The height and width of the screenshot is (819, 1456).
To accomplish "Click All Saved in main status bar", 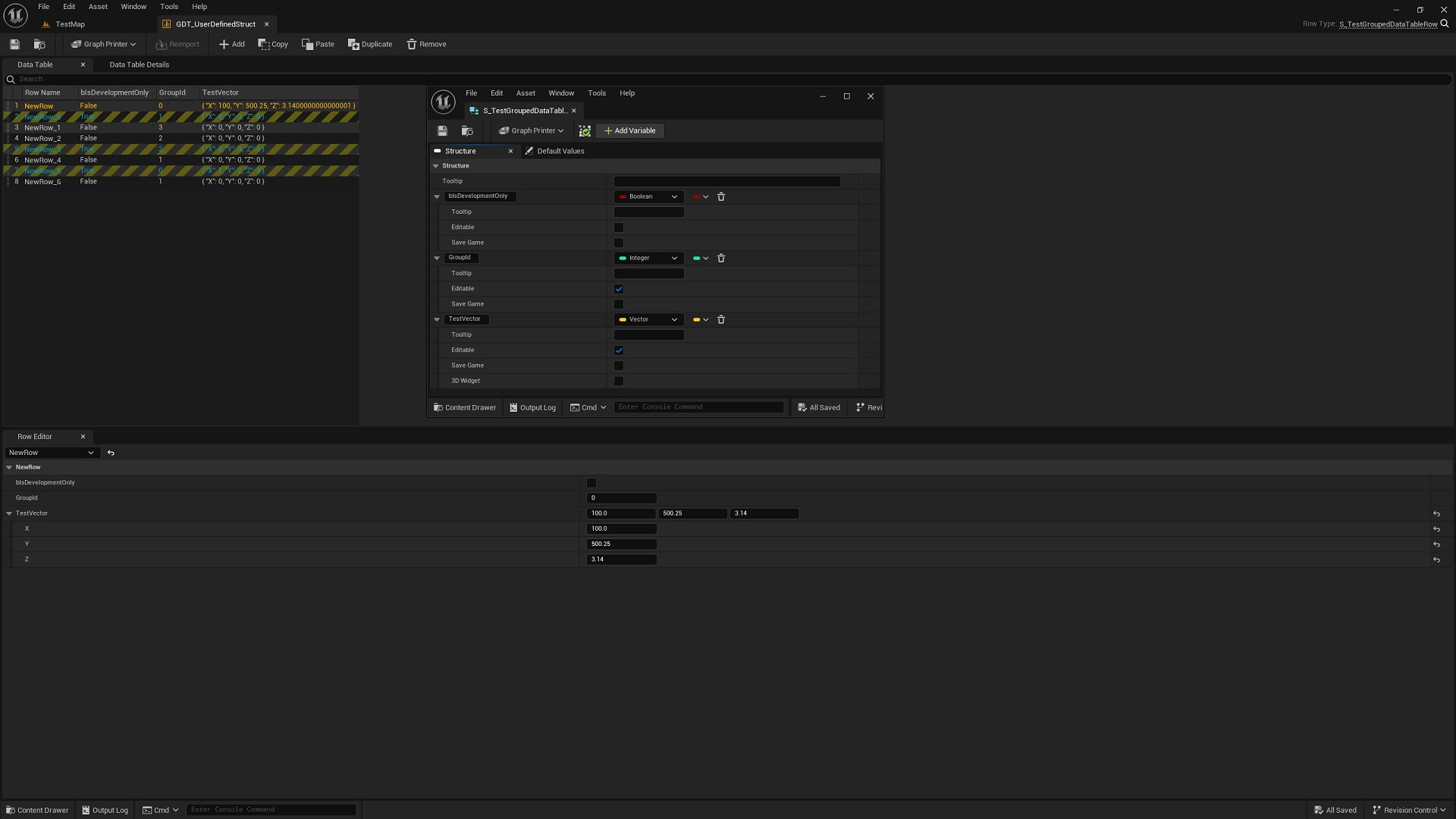I will click(x=1335, y=810).
